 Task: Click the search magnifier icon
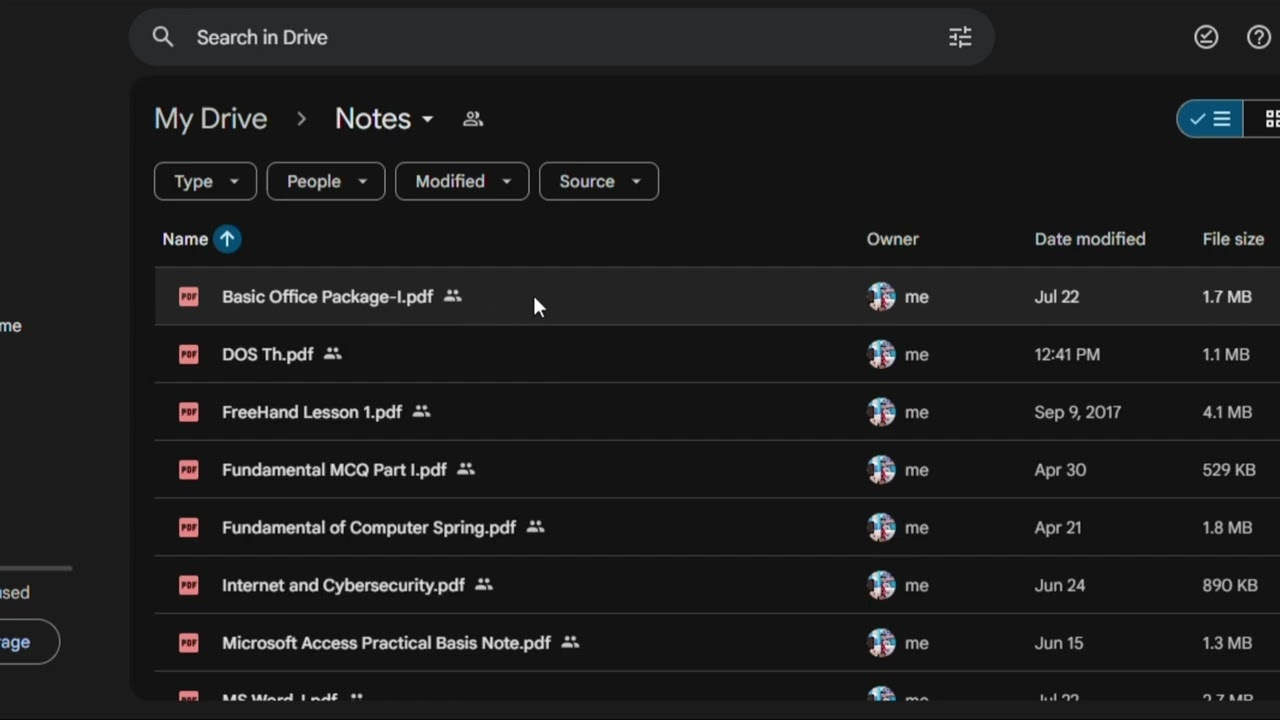click(163, 37)
